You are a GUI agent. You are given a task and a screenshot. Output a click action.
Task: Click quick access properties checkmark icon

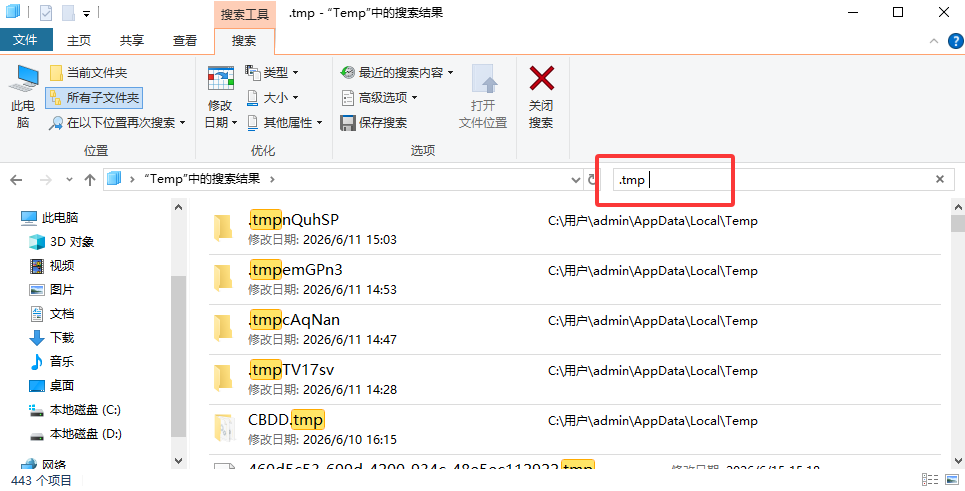tap(46, 12)
